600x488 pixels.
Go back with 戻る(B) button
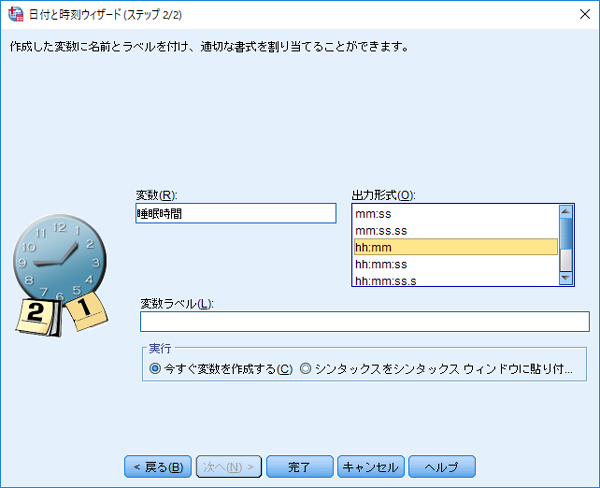(x=158, y=467)
